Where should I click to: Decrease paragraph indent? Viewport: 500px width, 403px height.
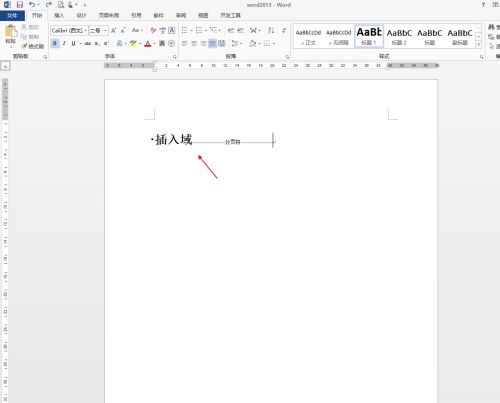231,31
